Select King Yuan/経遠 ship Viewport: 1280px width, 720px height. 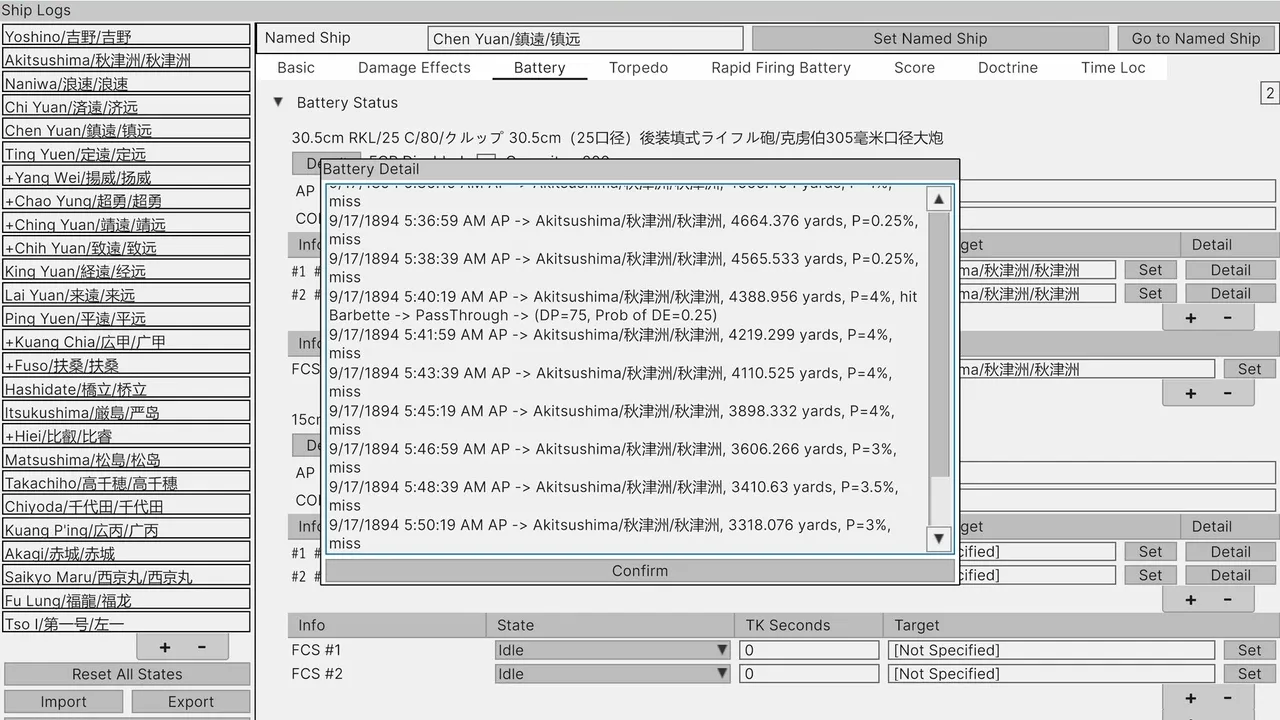click(126, 271)
